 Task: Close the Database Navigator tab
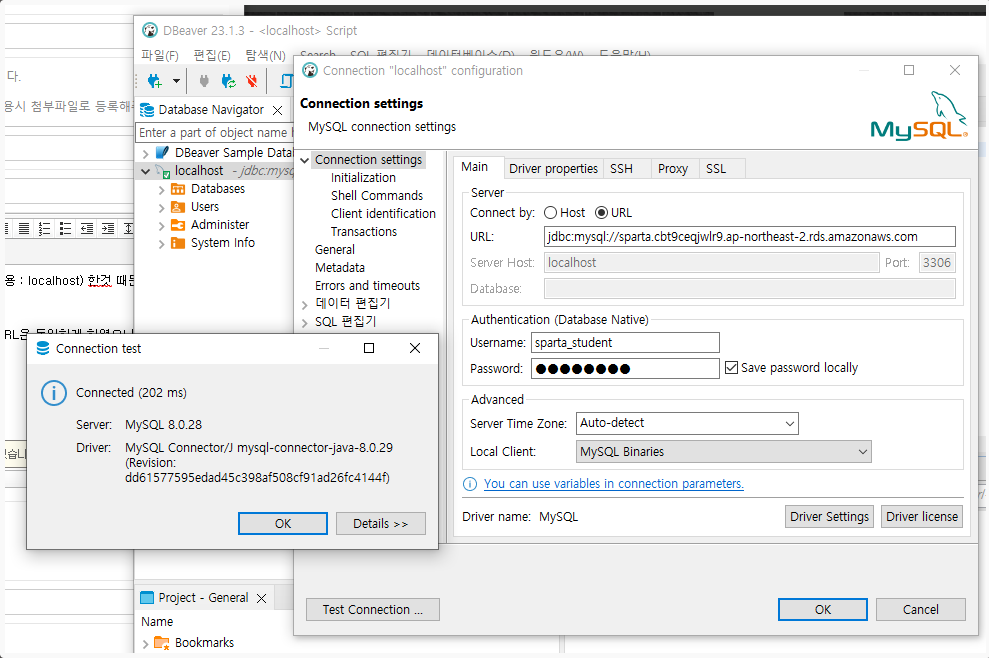278,110
